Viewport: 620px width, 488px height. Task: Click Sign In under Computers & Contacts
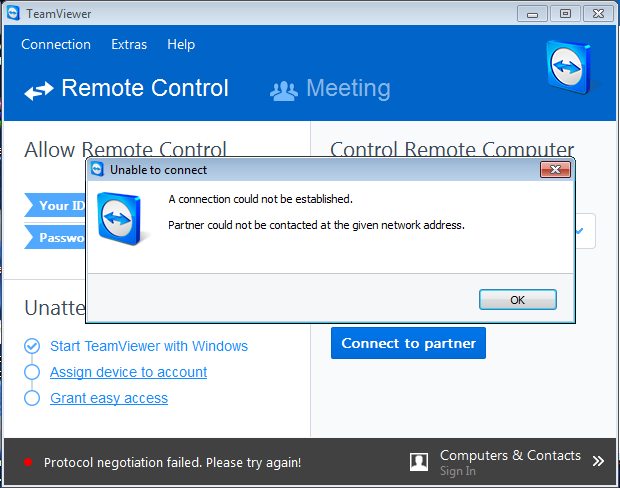(457, 471)
